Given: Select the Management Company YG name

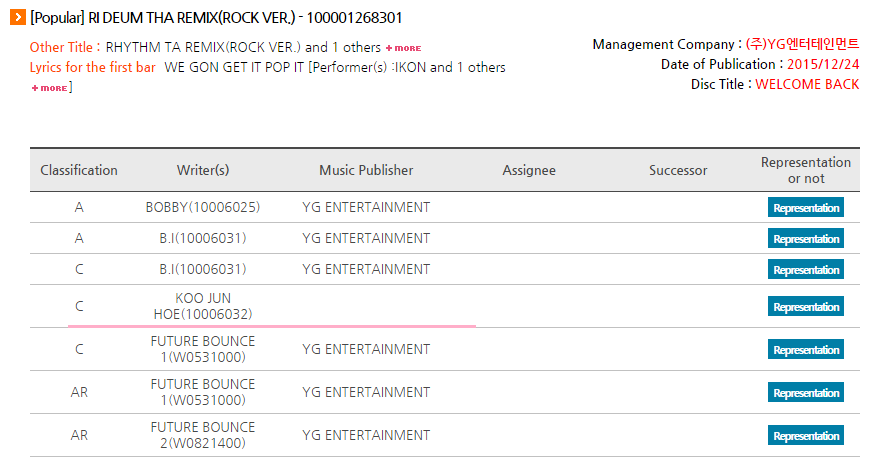Looking at the screenshot, I should tap(802, 44).
